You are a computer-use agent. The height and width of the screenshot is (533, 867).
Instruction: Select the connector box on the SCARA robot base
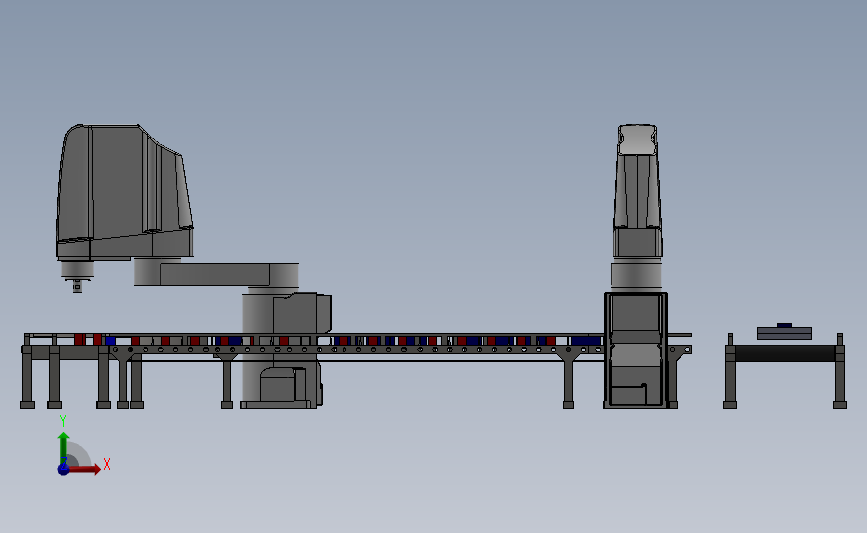pyautogui.click(x=302, y=312)
